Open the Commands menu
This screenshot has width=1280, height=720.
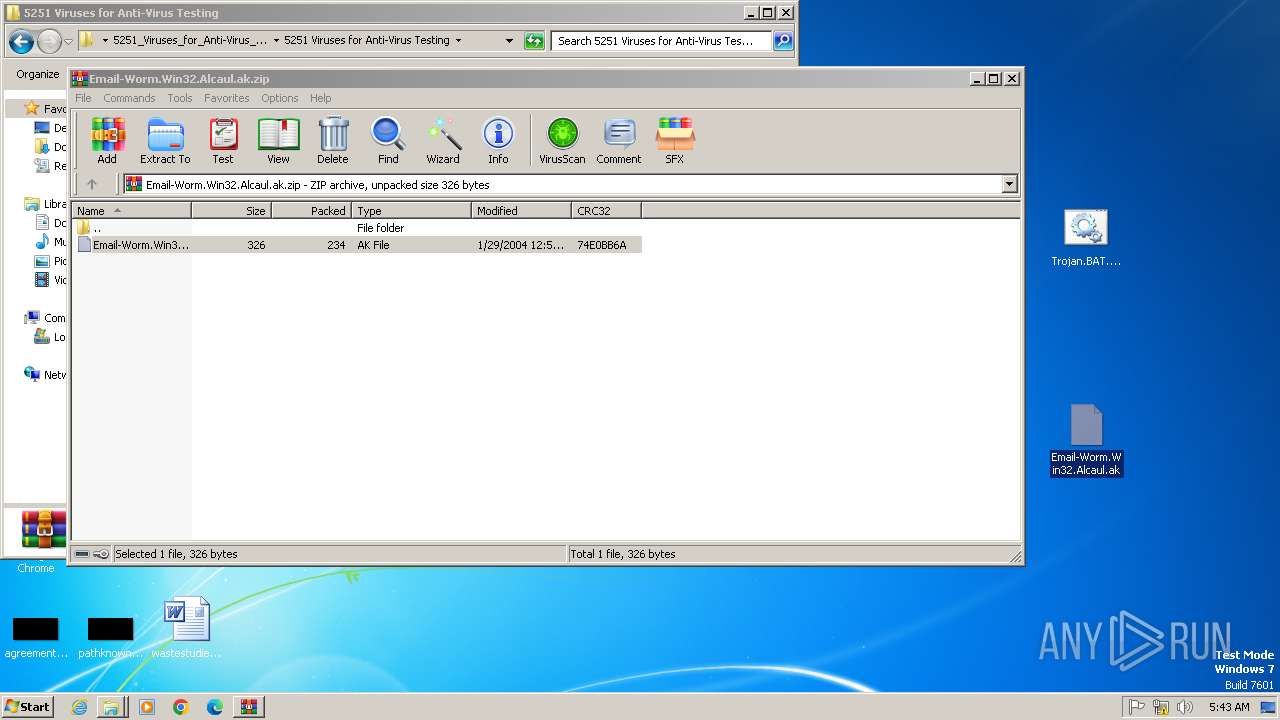pos(129,98)
